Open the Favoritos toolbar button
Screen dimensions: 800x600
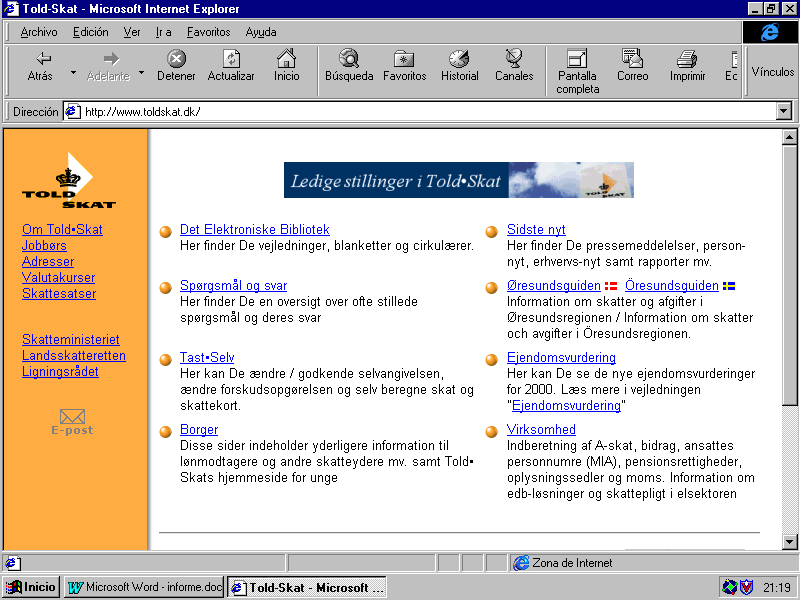pos(405,66)
